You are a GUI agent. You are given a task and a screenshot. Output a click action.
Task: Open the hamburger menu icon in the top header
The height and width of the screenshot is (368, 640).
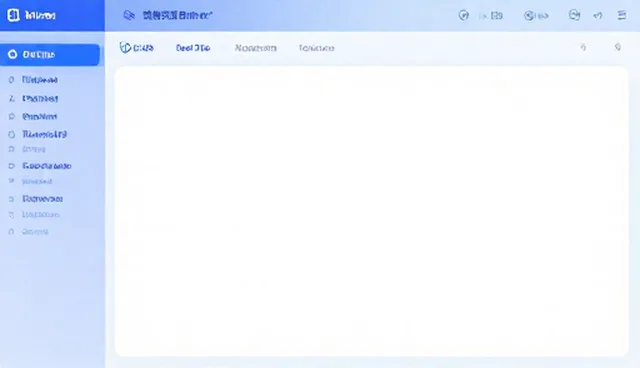[x=622, y=16]
